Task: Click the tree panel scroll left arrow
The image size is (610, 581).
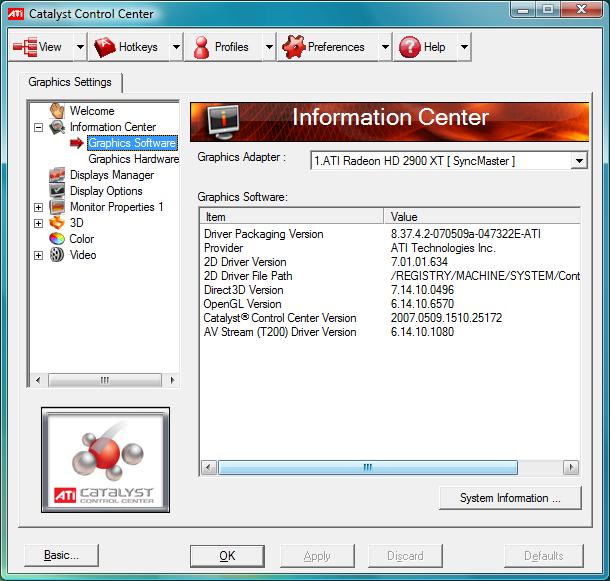Action: coord(38,380)
